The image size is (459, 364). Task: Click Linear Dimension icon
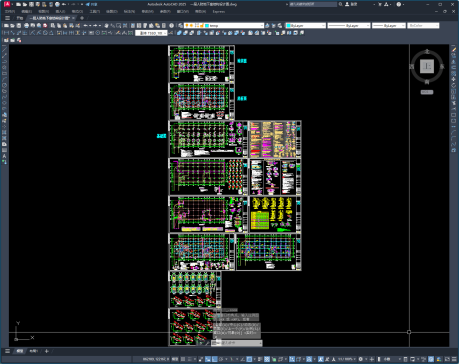click(x=6, y=33)
